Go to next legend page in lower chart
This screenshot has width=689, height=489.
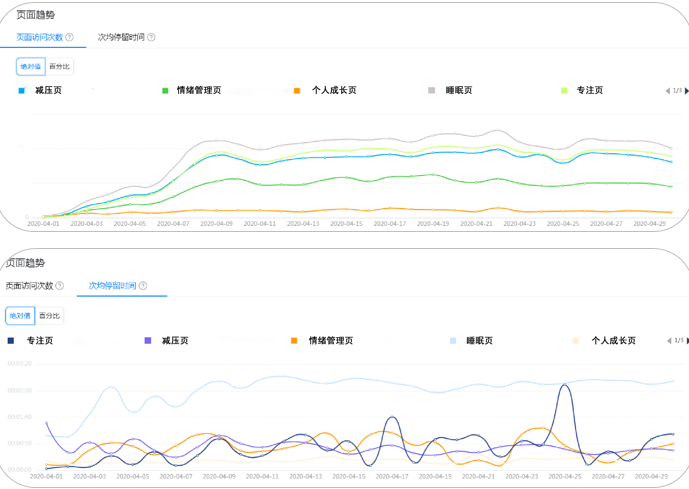(x=685, y=341)
